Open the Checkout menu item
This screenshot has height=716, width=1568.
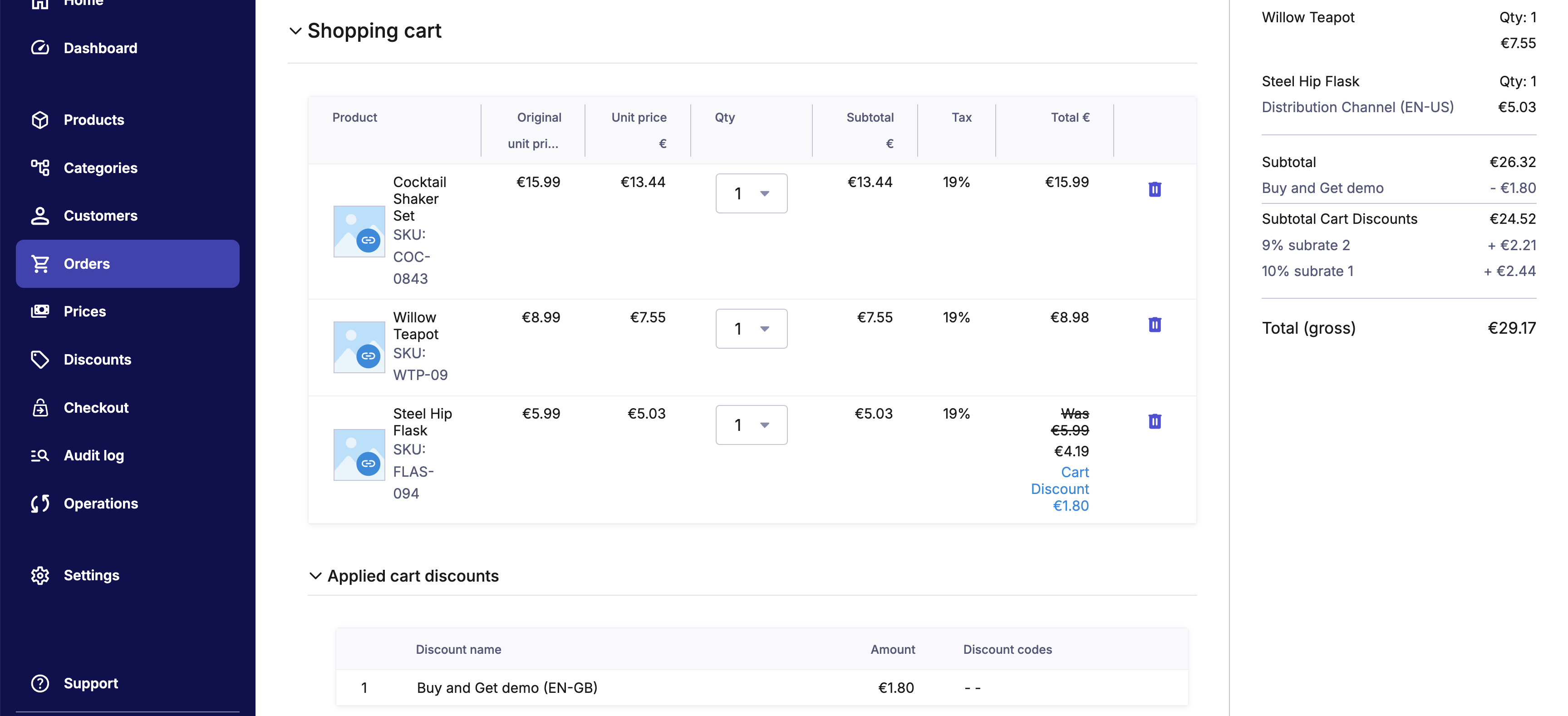pyautogui.click(x=96, y=407)
